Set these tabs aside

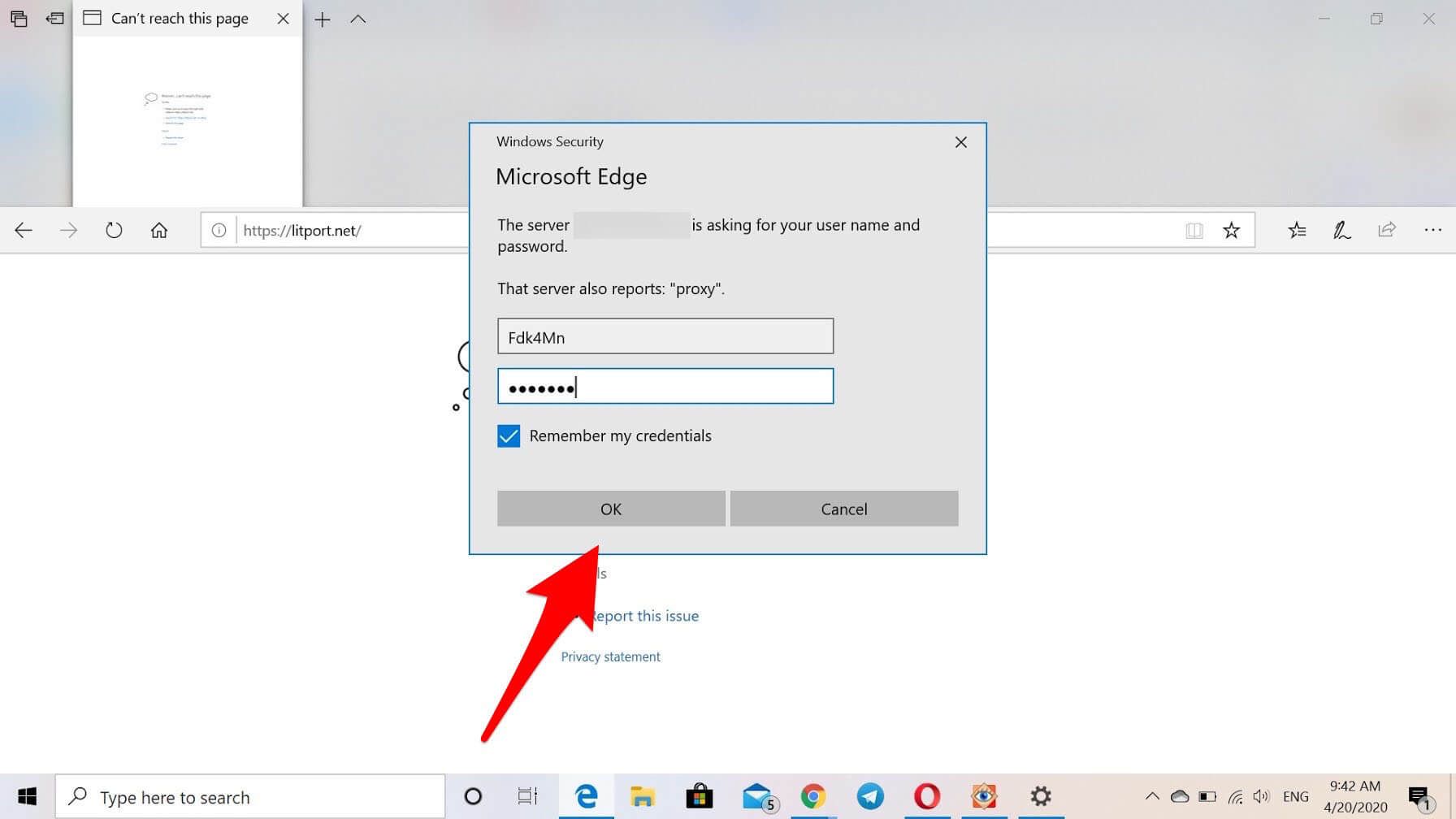pyautogui.click(x=54, y=19)
